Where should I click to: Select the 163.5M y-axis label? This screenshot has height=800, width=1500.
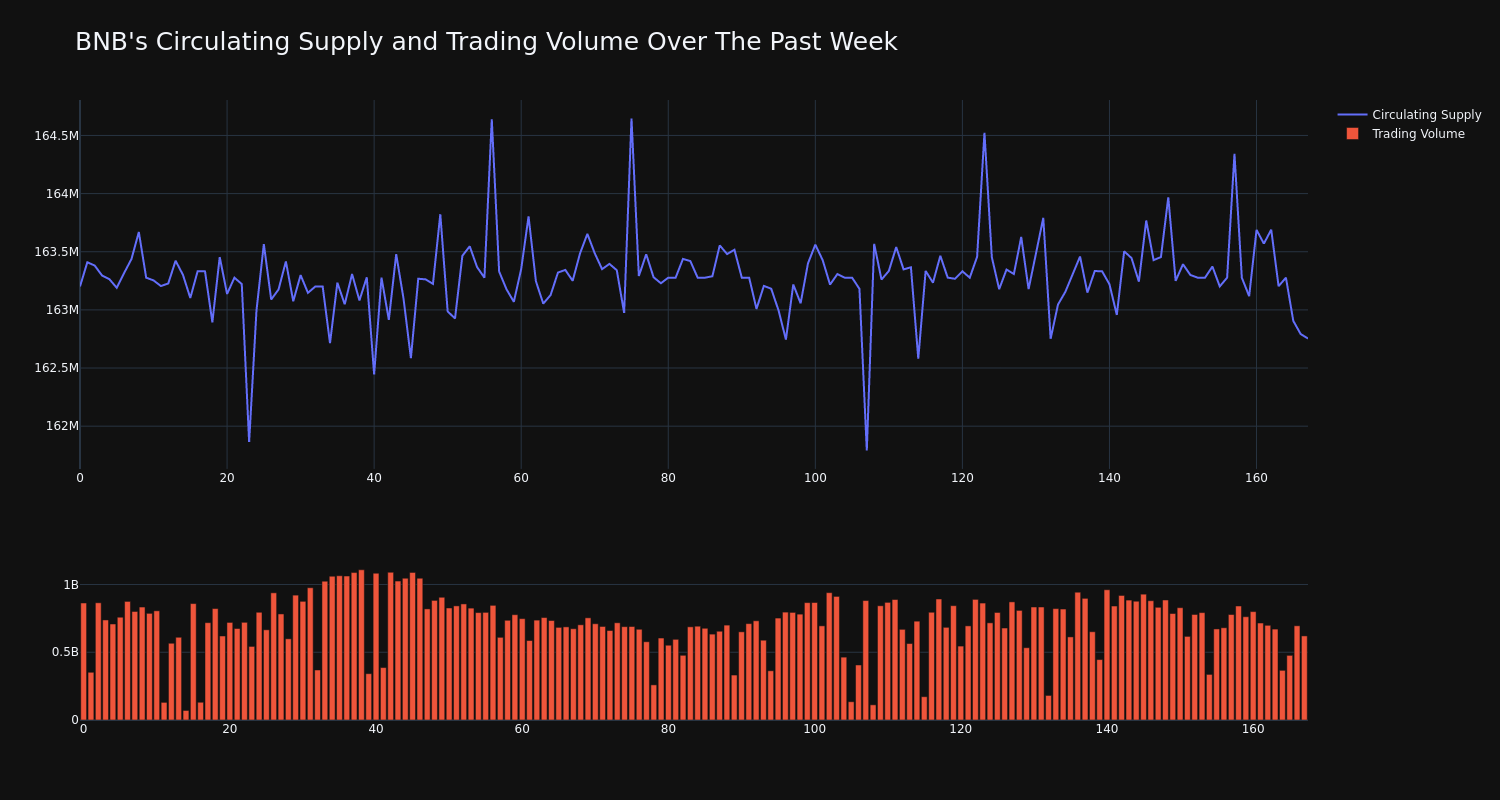[x=56, y=252]
